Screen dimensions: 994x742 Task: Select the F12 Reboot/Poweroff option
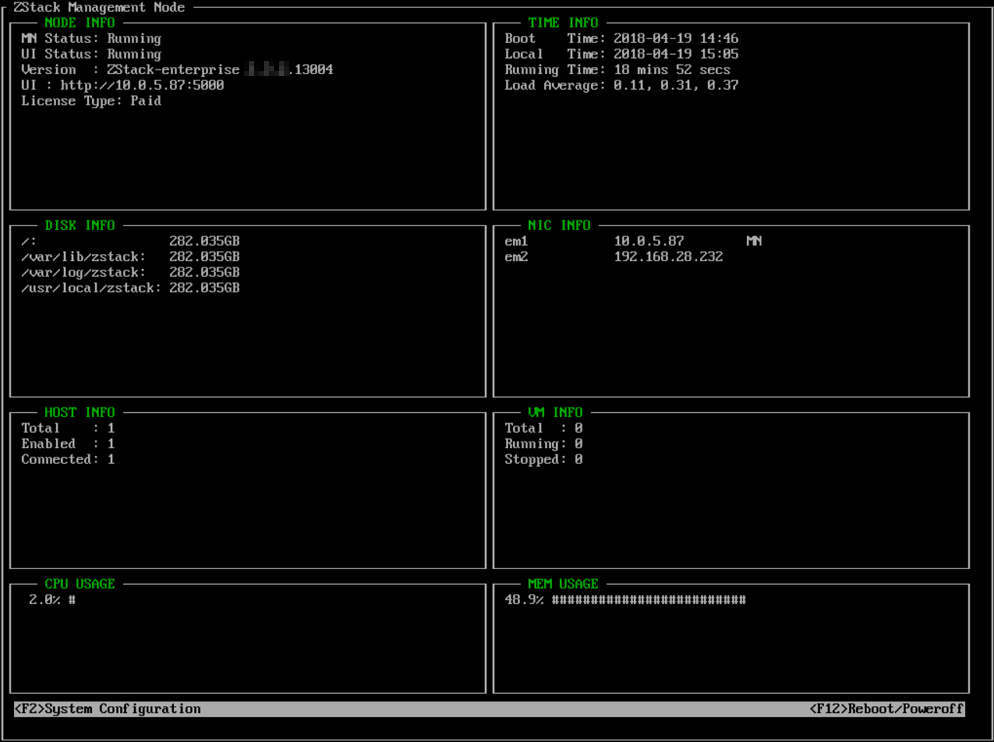[x=886, y=709]
